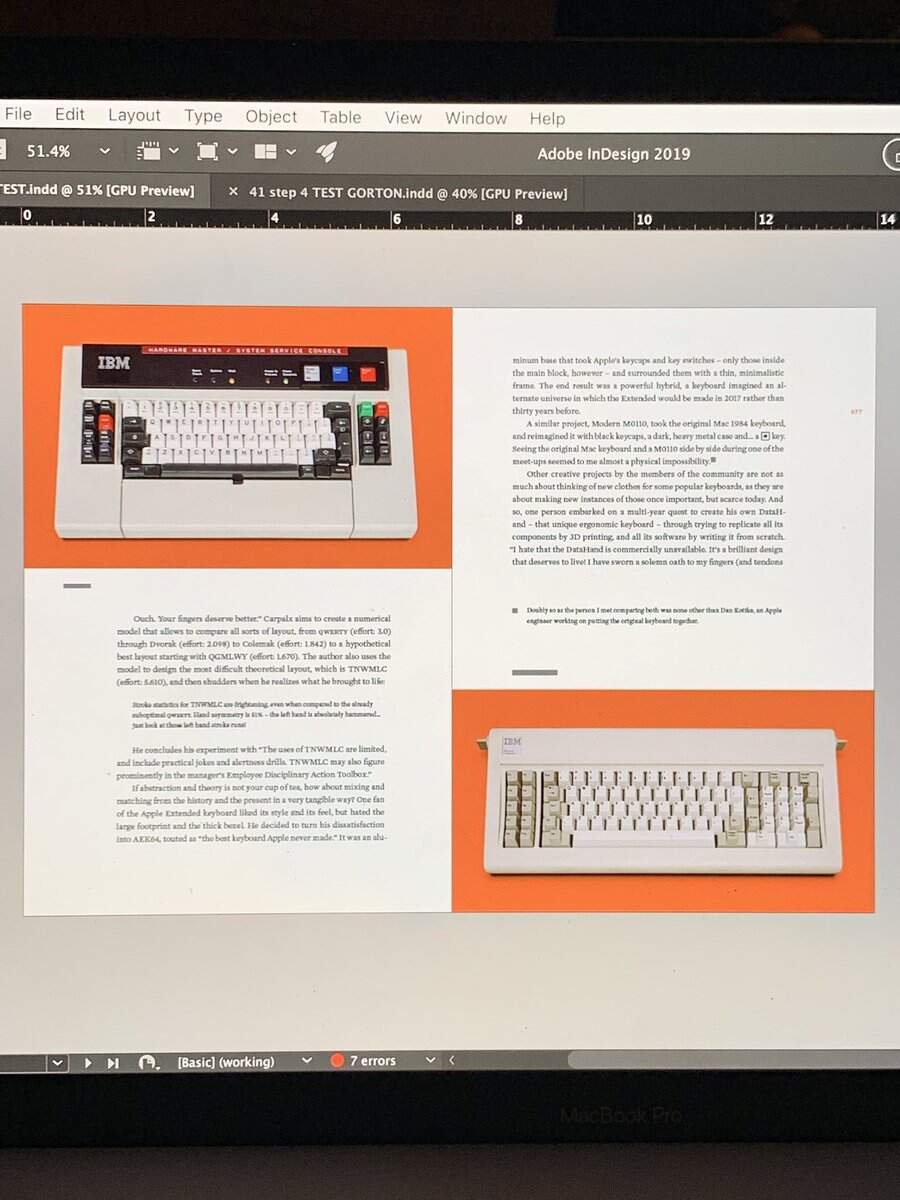Click the 51.4% zoom level field
The image size is (900, 1200).
(x=48, y=152)
